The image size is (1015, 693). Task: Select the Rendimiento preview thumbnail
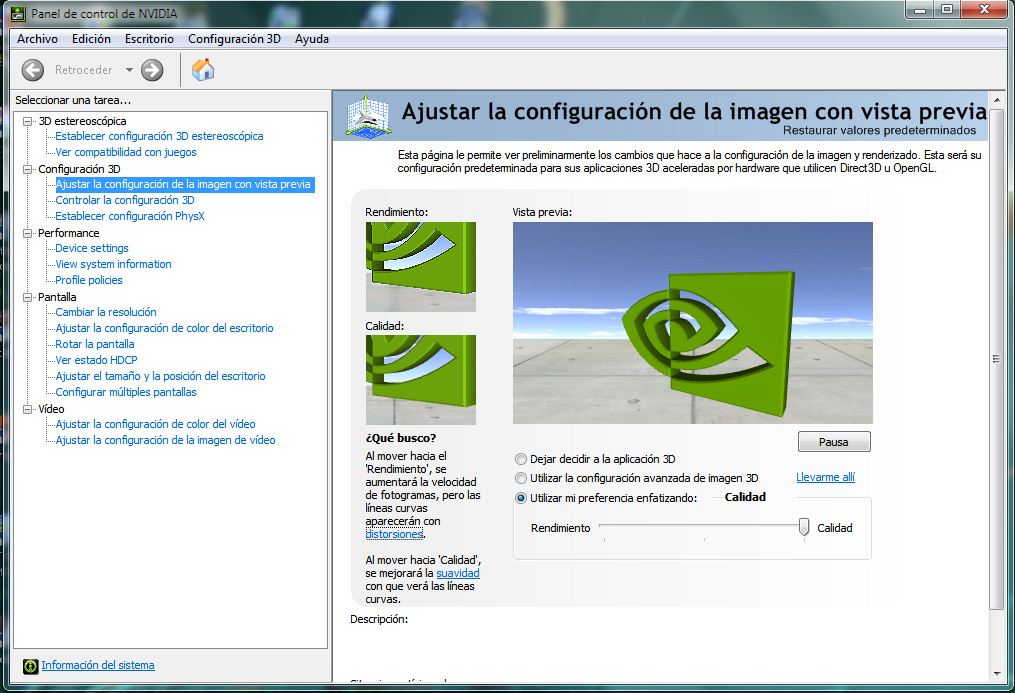pyautogui.click(x=420, y=266)
